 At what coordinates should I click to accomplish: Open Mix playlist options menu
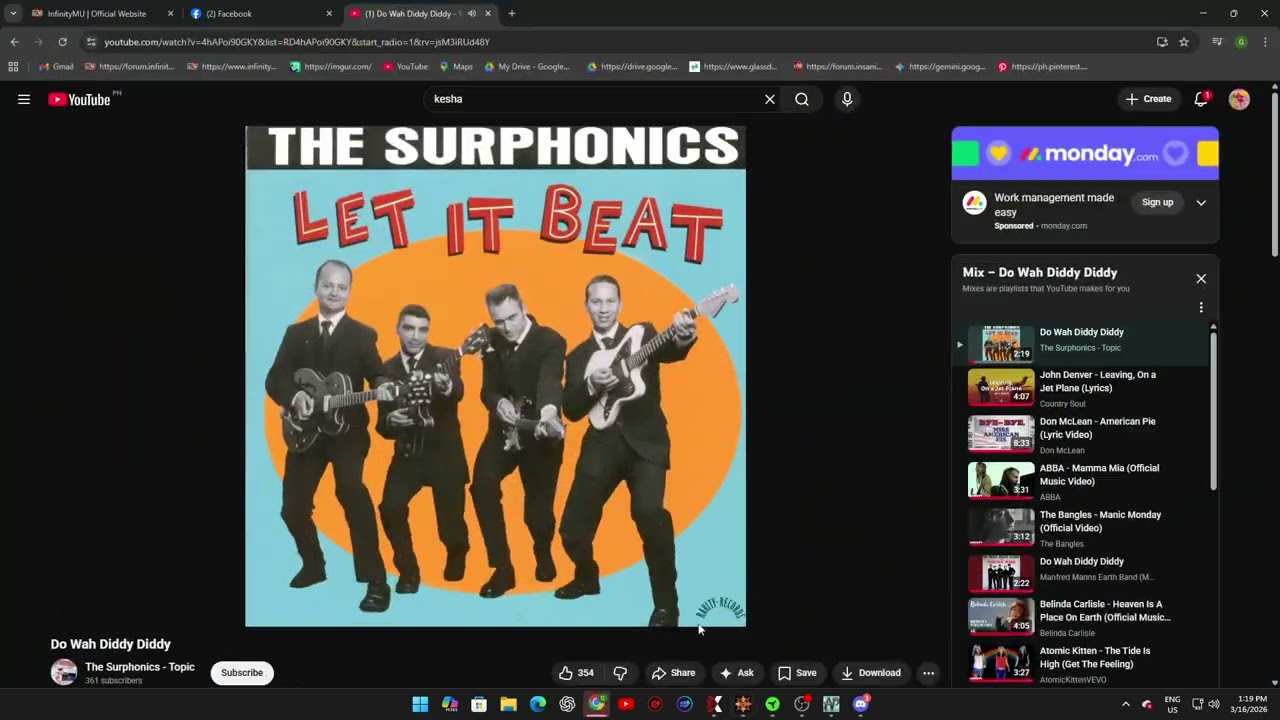1201,308
